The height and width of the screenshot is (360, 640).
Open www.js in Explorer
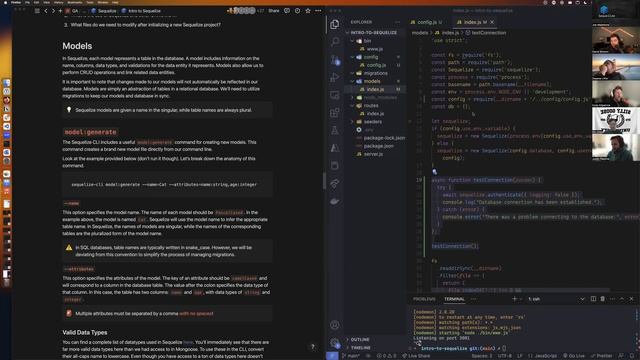click(x=374, y=49)
